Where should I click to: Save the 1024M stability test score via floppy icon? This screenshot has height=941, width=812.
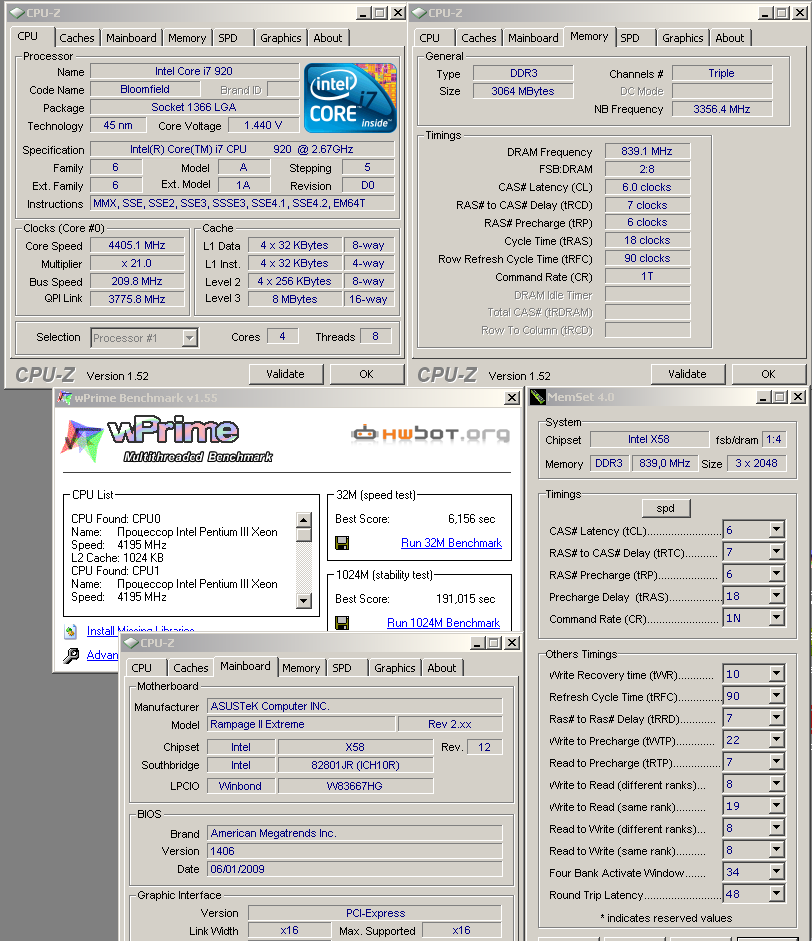pos(342,623)
